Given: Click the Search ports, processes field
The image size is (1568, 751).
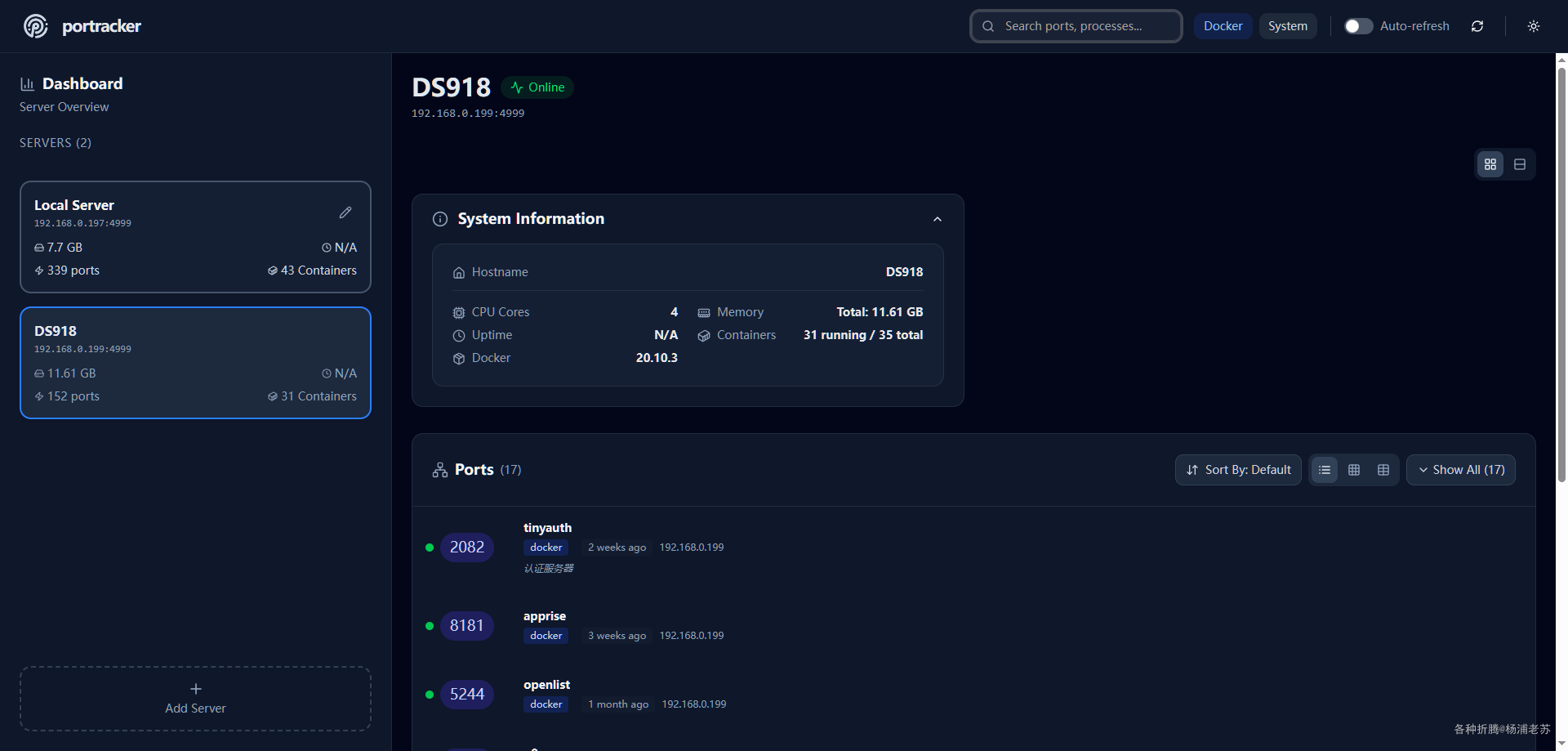Looking at the screenshot, I should click(1076, 26).
